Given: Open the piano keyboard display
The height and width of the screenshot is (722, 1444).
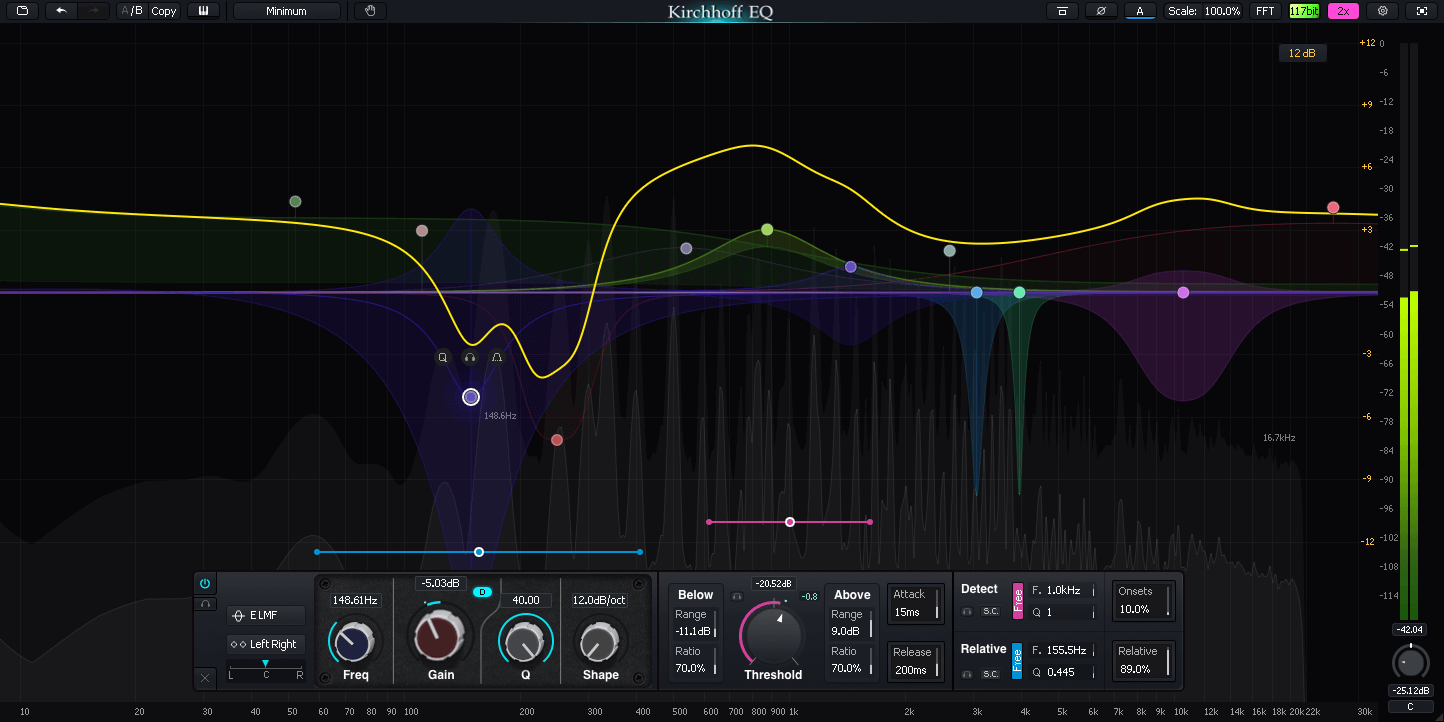Looking at the screenshot, I should click(x=203, y=11).
